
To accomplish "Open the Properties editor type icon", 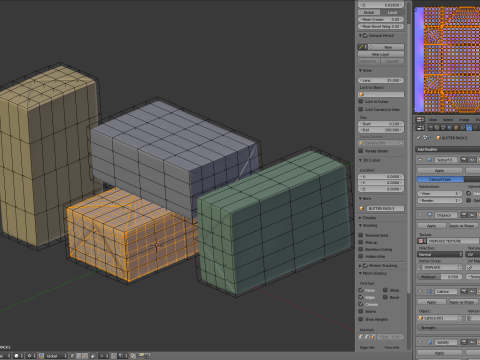I will 420,128.
